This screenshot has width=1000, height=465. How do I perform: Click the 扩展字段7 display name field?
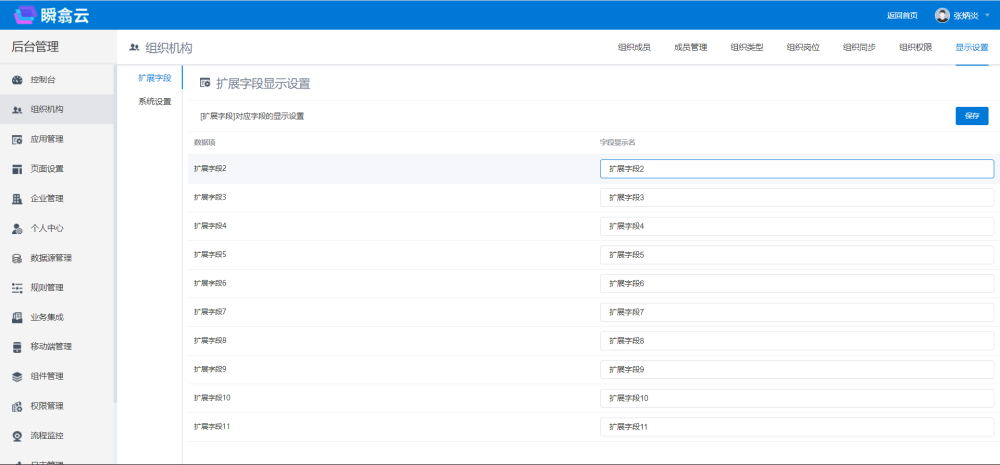(x=796, y=312)
